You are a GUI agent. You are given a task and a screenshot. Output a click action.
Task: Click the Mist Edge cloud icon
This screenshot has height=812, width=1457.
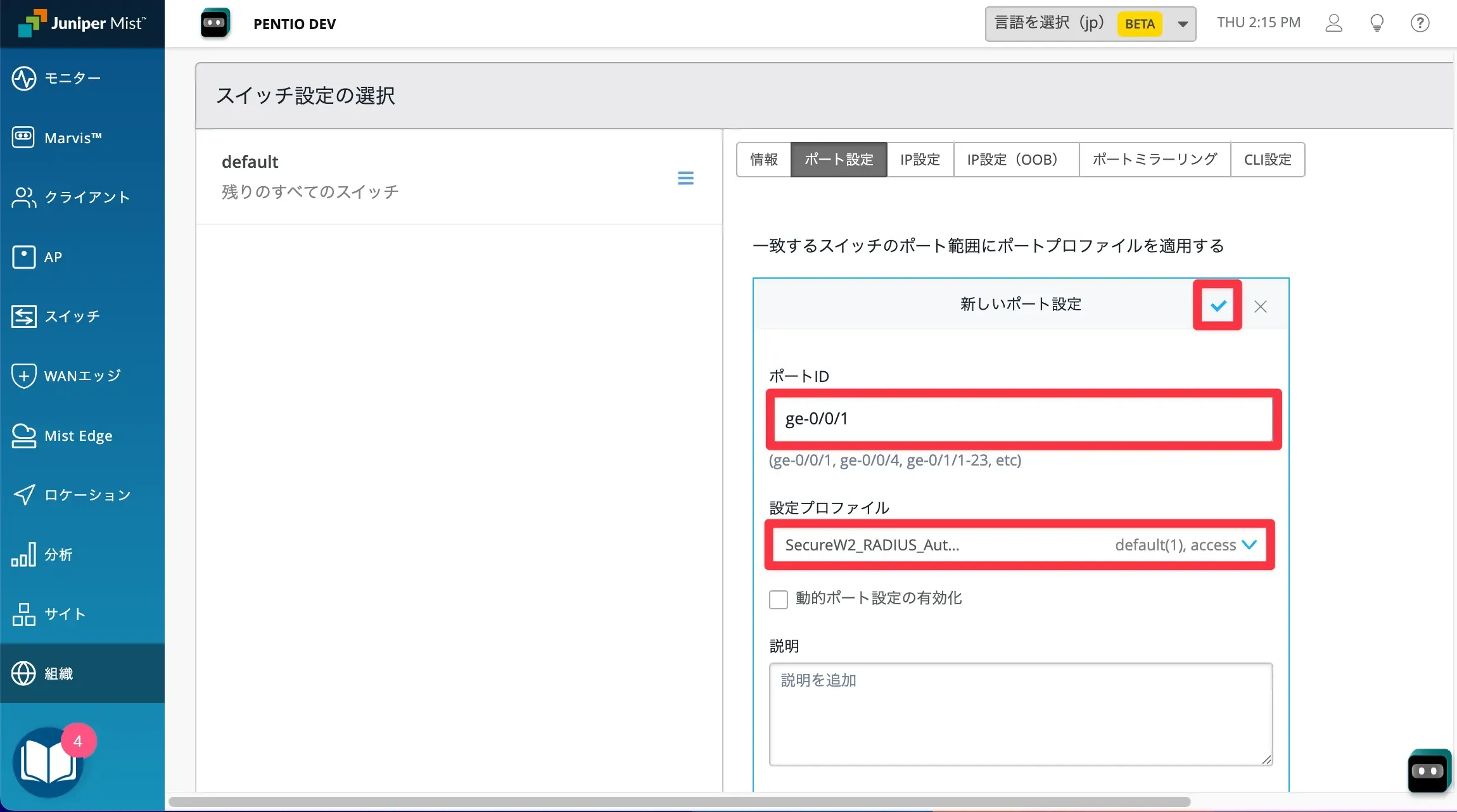click(x=24, y=436)
